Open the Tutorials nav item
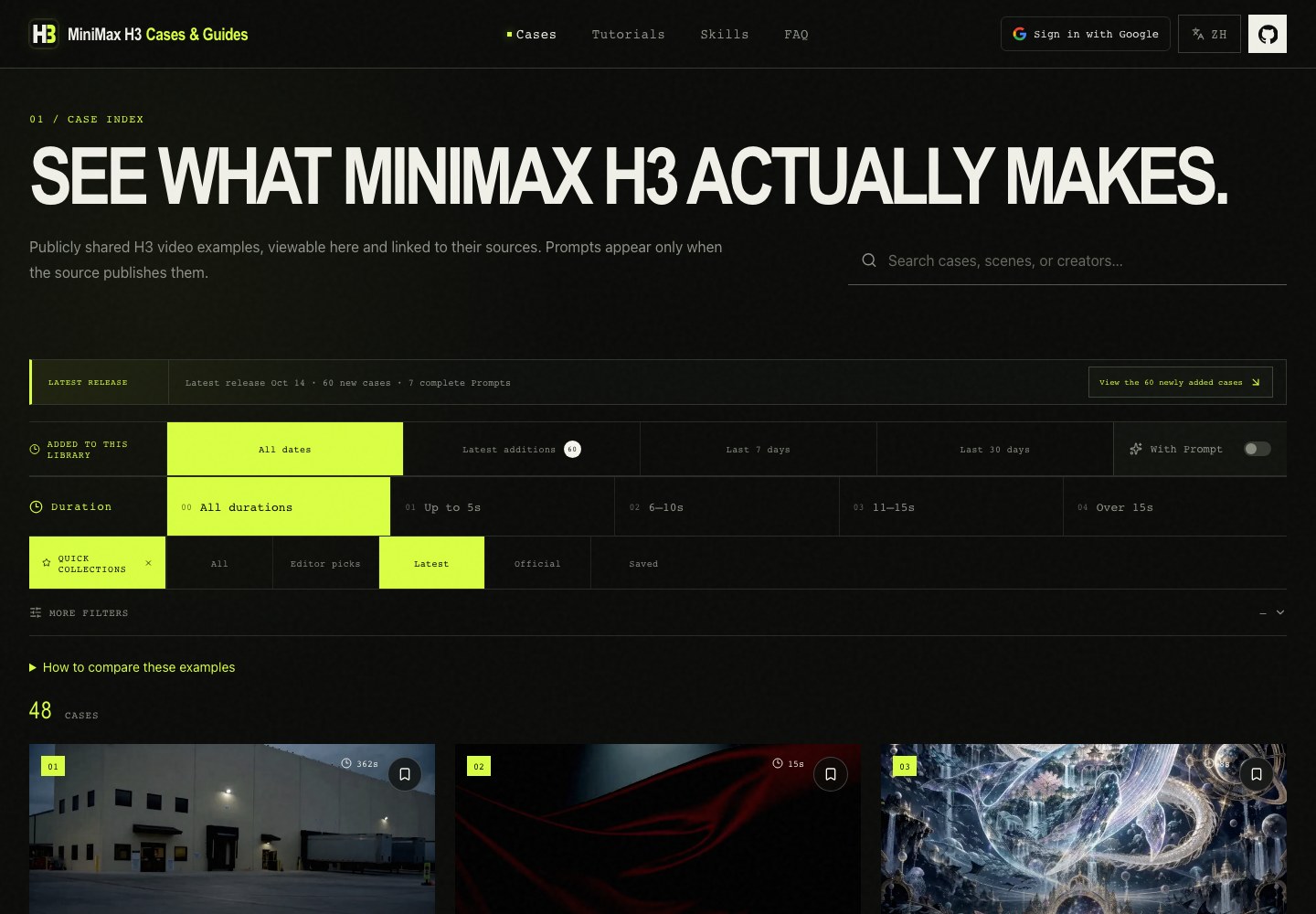 [629, 34]
